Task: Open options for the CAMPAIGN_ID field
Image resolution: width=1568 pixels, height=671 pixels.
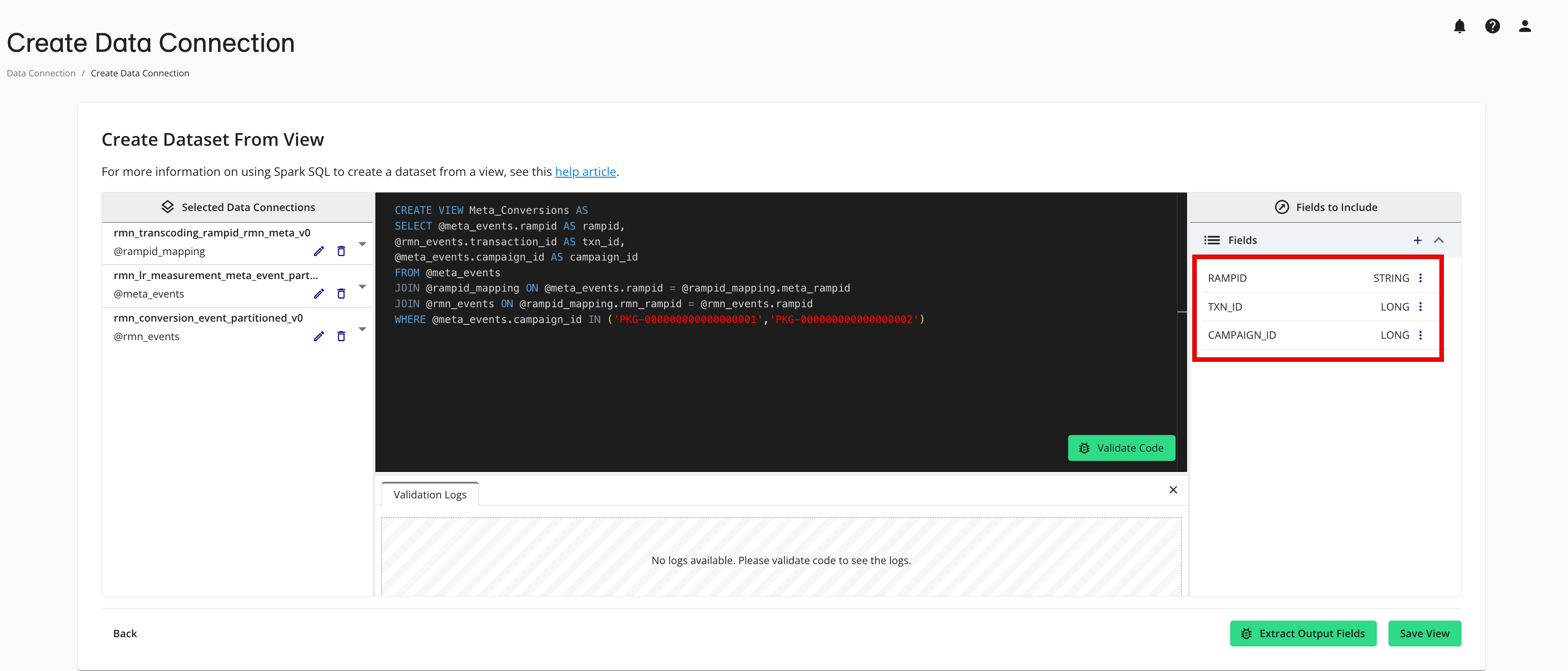Action: pyautogui.click(x=1421, y=335)
